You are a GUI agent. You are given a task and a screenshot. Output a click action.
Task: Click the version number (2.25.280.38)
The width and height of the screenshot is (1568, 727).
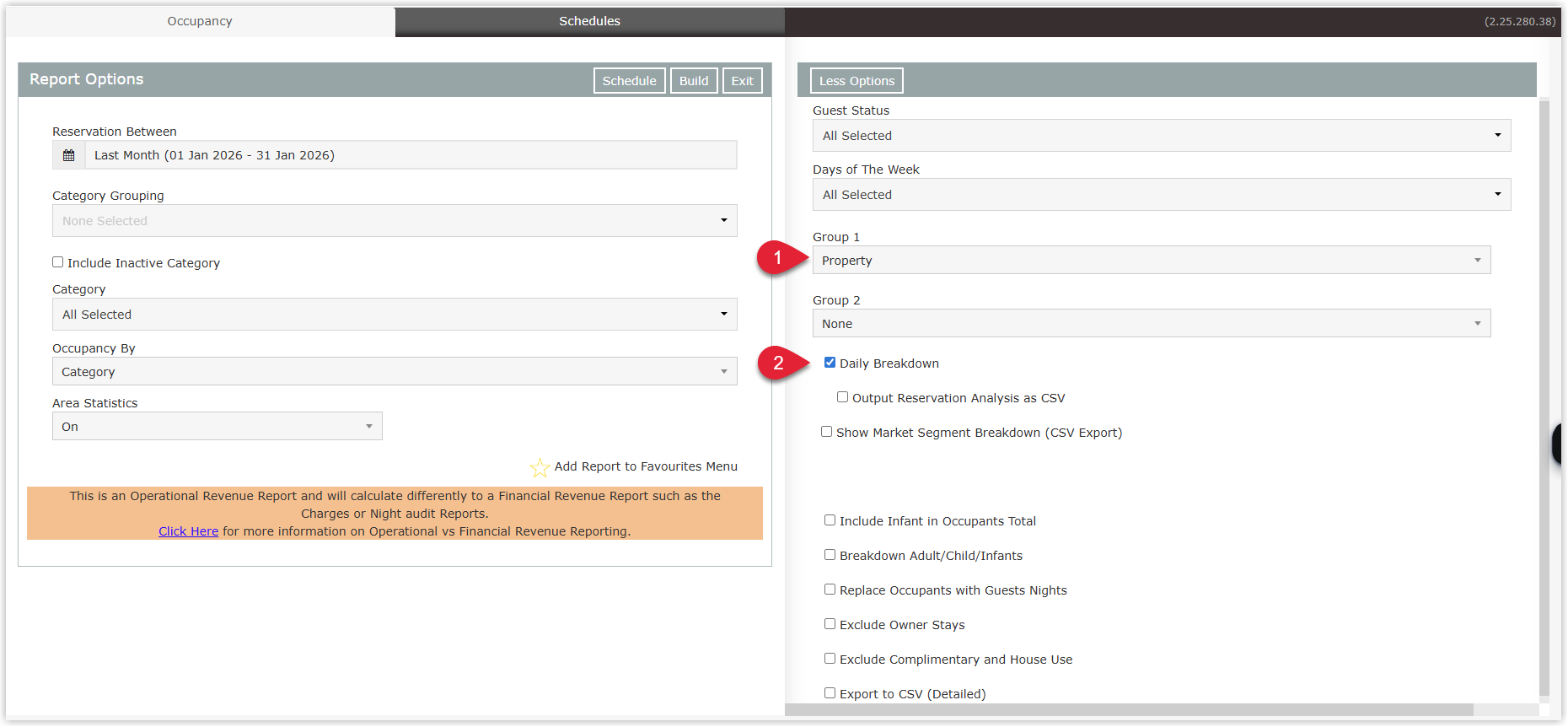click(x=1520, y=22)
